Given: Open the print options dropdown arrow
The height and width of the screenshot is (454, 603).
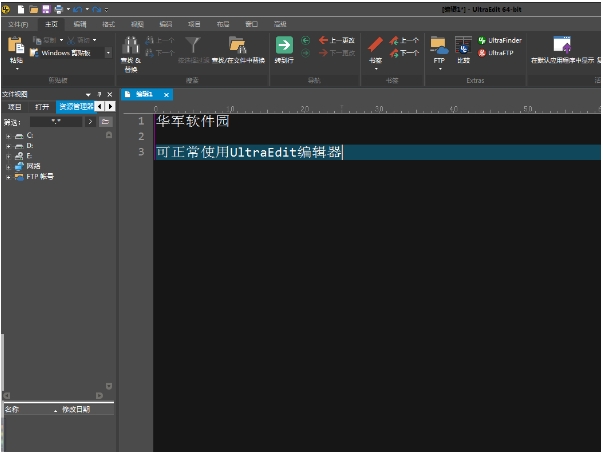Looking at the screenshot, I should (x=68, y=9).
